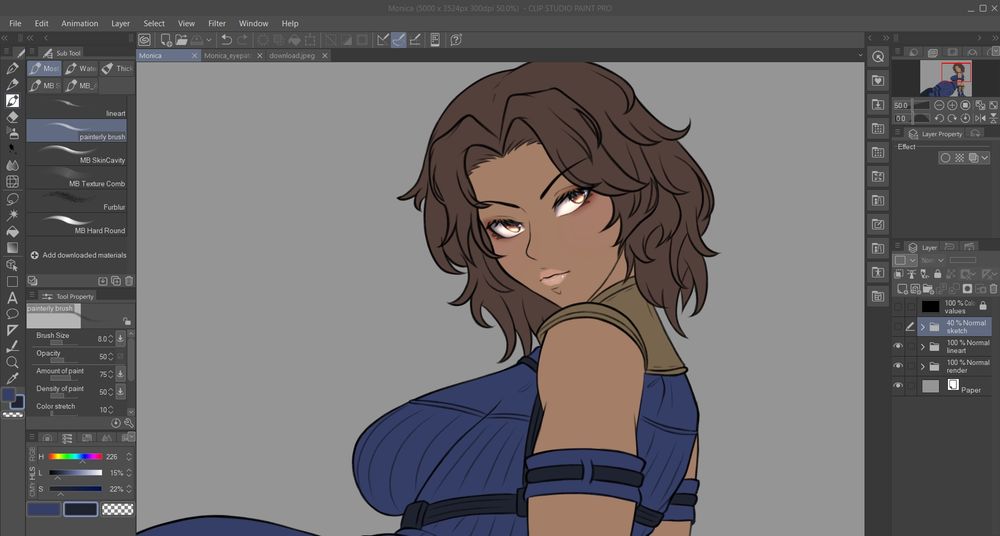This screenshot has height=536, width=1000.
Task: Flip canvas horizontally in Navigator
Action: 981,118
